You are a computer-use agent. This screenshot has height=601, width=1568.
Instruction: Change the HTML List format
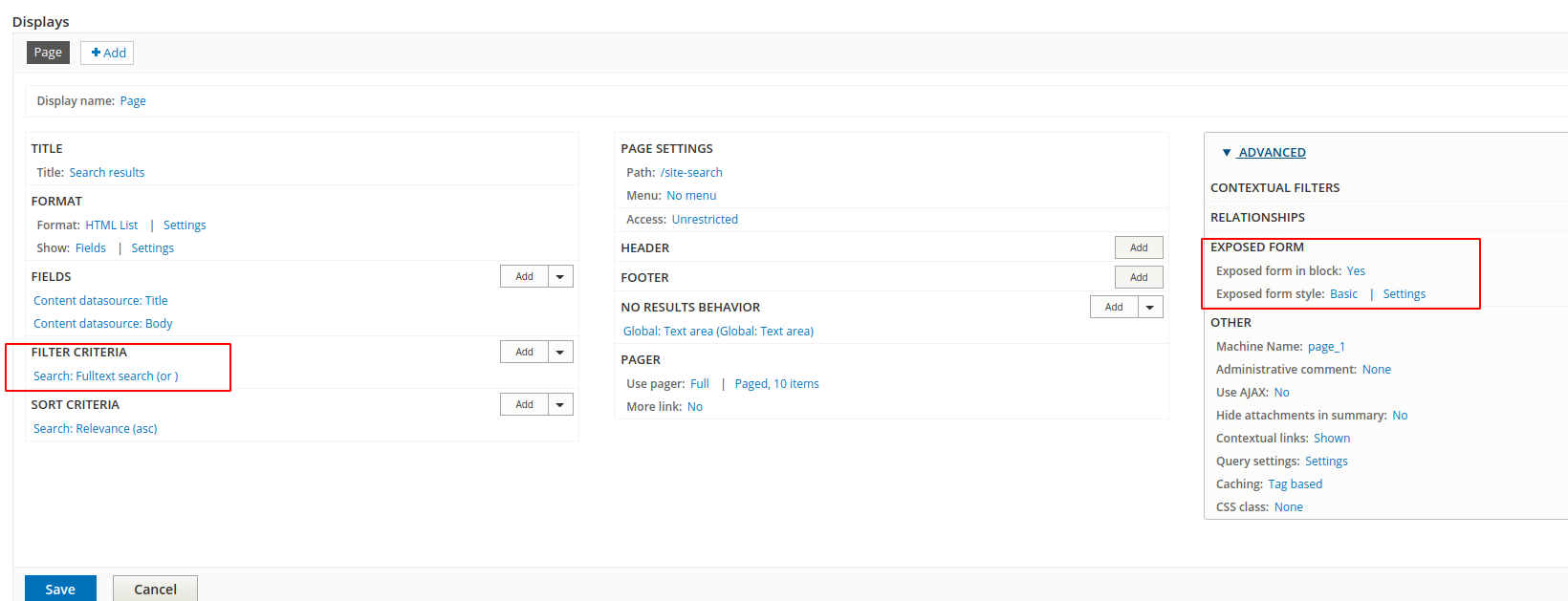click(x=112, y=225)
